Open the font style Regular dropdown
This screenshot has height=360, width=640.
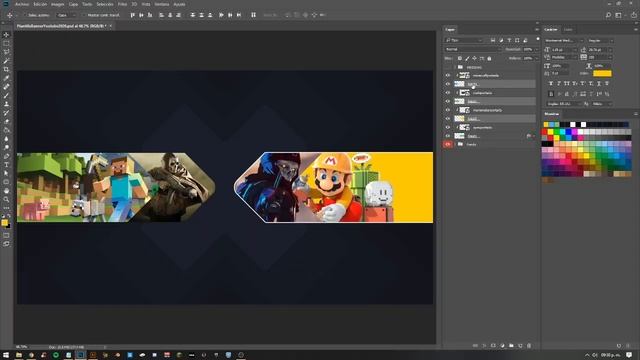tap(600, 40)
